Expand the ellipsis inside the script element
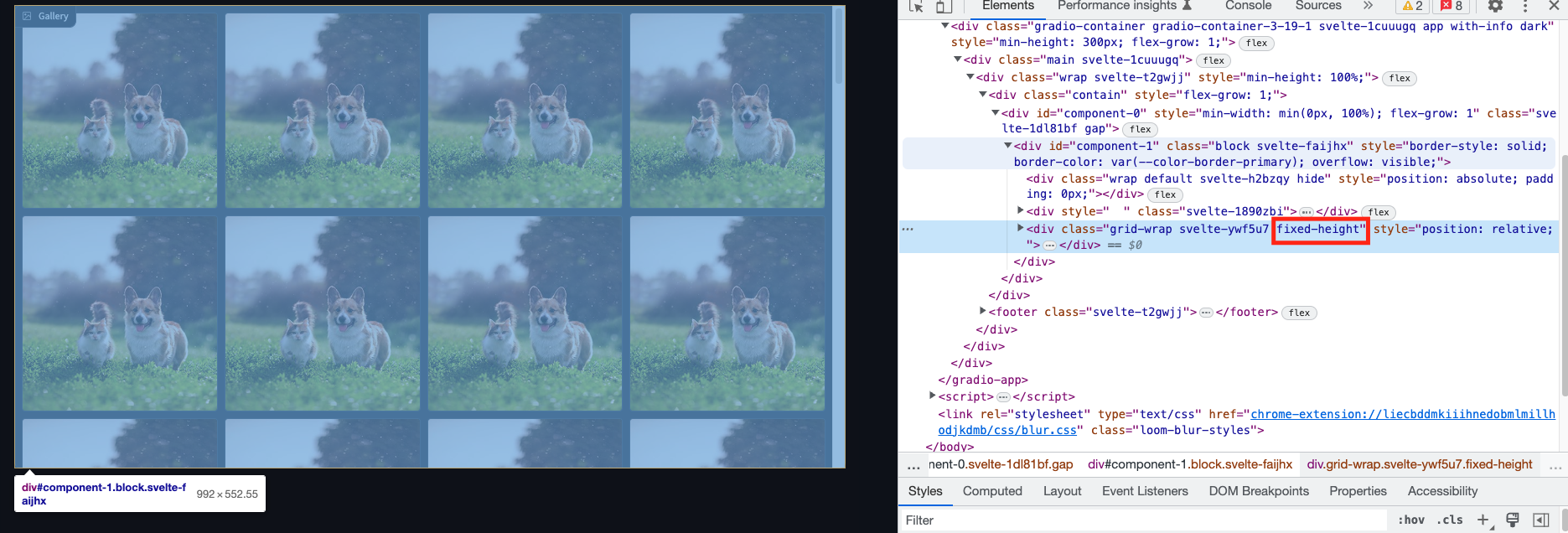Image resolution: width=1568 pixels, height=533 pixels. 1003,397
